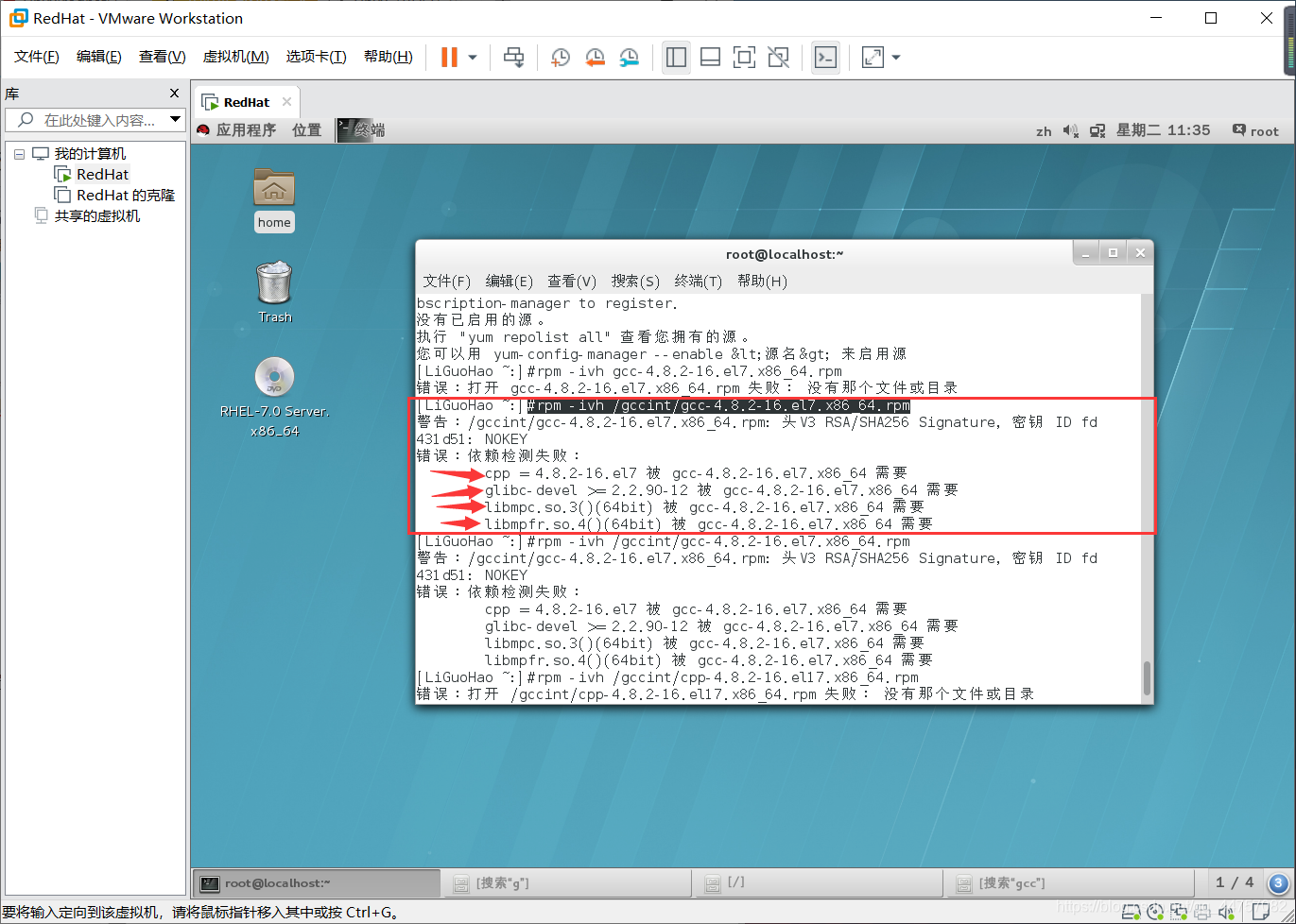1296x924 pixels.
Task: Focus the library search field
Action: (x=95, y=120)
